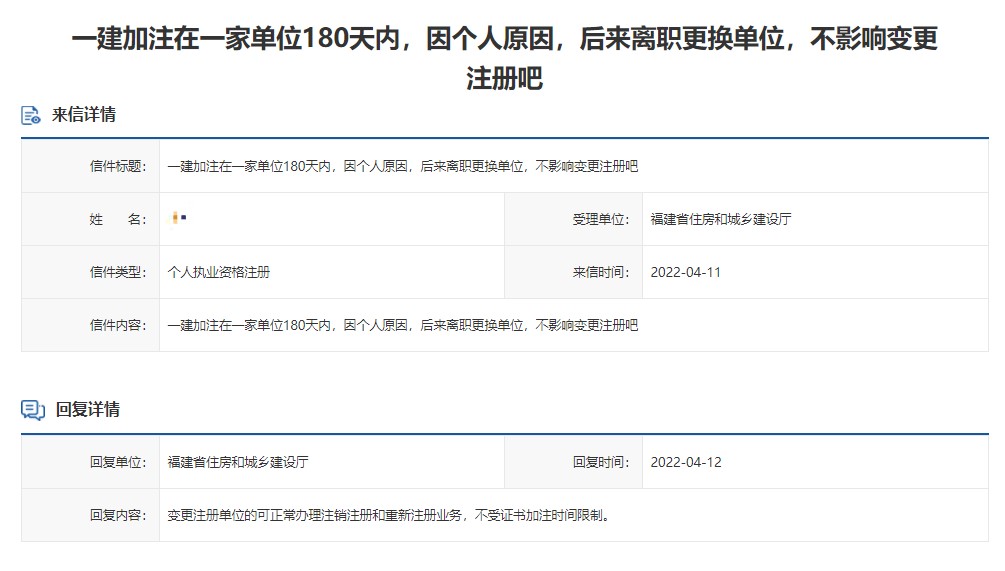The image size is (1005, 571).
Task: Click the received date 2022-04-11
Action: [x=685, y=272]
